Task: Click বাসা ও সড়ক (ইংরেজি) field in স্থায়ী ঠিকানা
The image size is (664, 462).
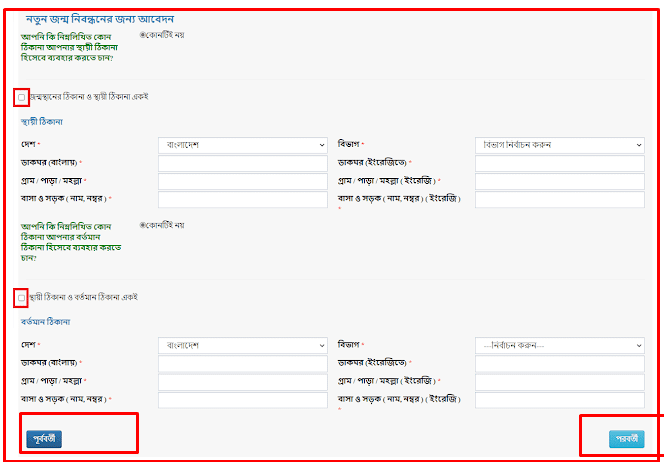Action: point(559,199)
